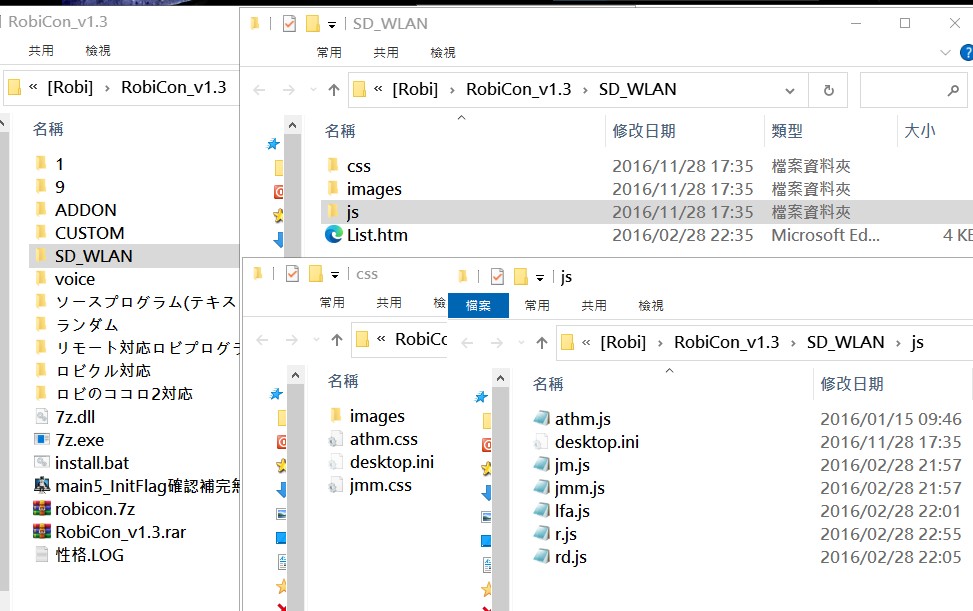The image size is (973, 611).
Task: Open the 檢視 tab in SD_WLAN window
Action: coord(443,53)
